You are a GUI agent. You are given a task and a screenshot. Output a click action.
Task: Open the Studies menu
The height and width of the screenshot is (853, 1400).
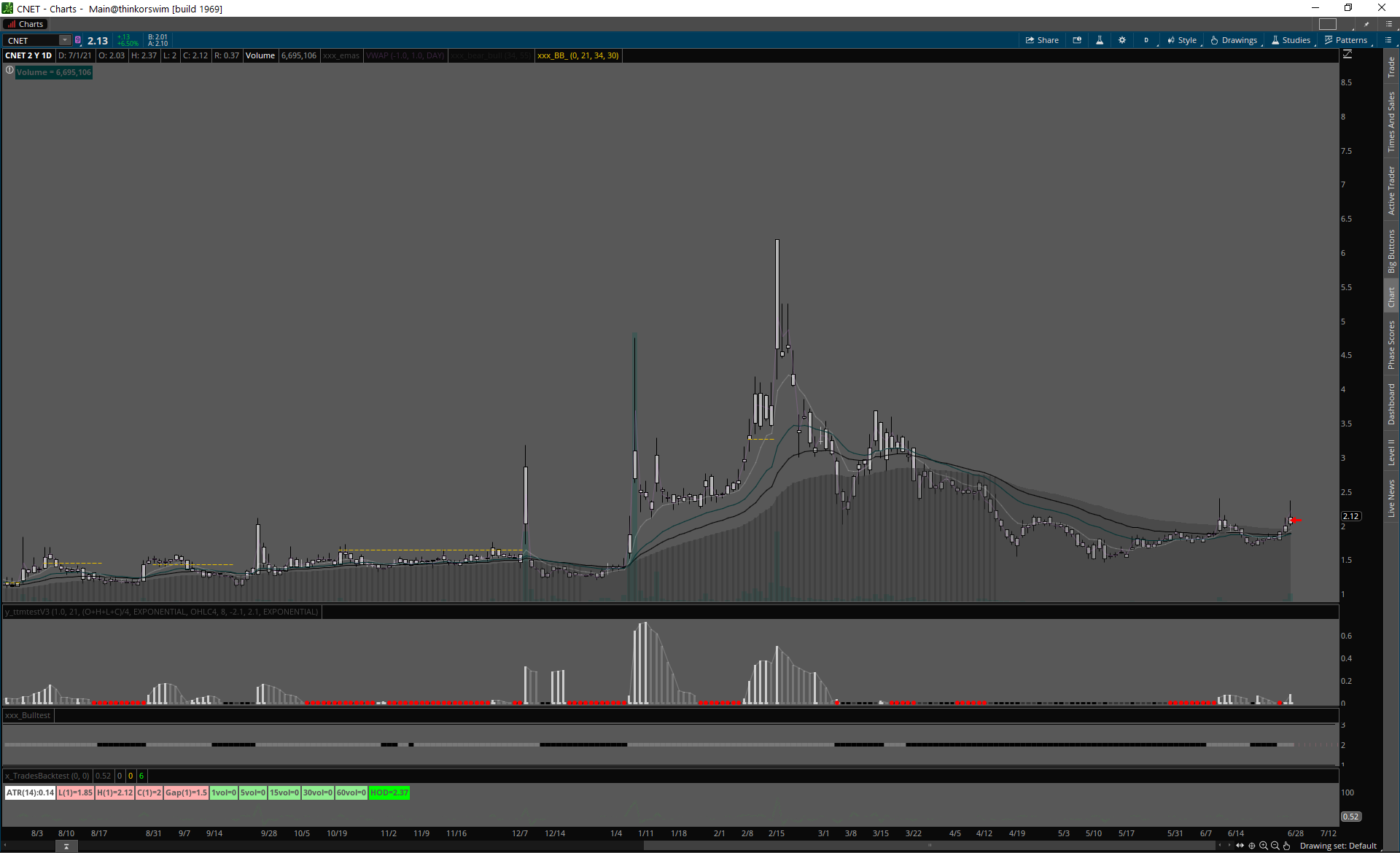[x=1291, y=40]
